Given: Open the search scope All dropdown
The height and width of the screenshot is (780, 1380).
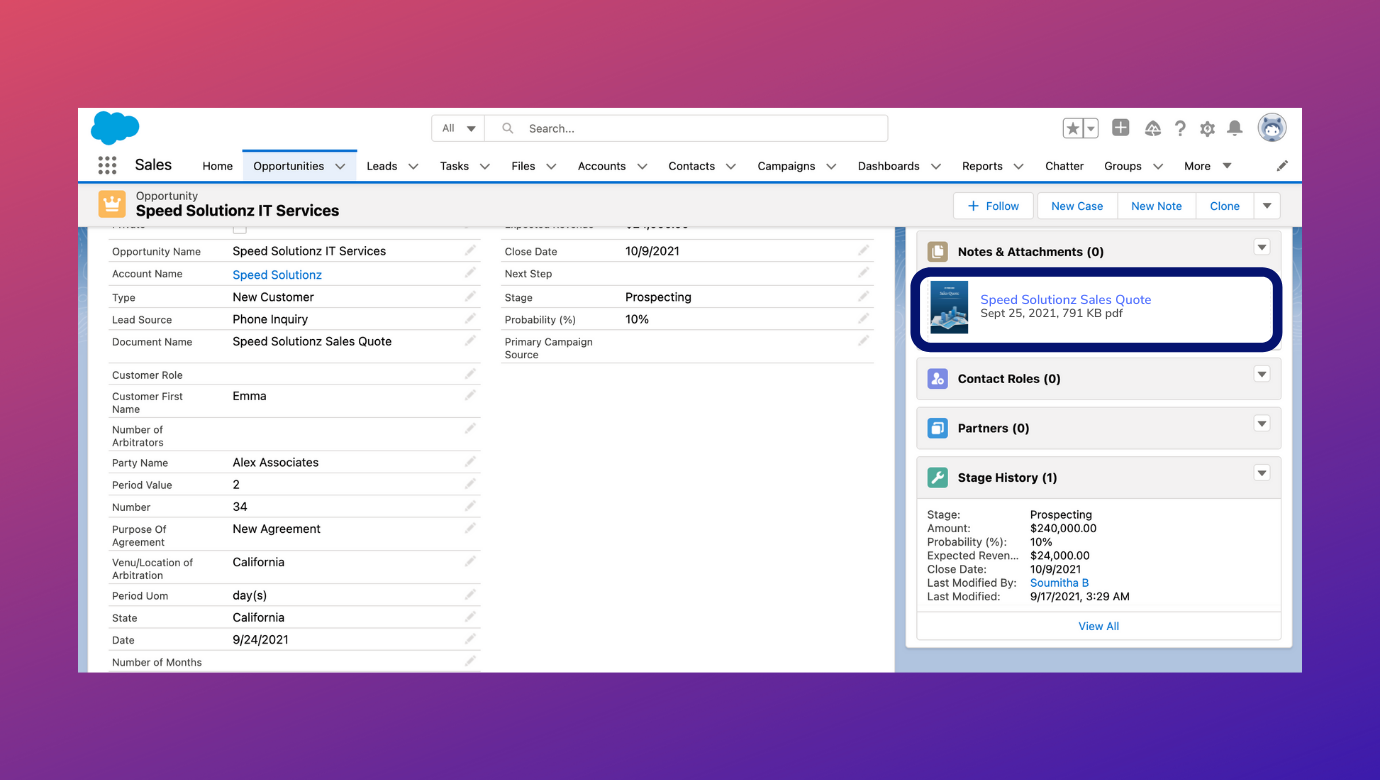Looking at the screenshot, I should 457,128.
